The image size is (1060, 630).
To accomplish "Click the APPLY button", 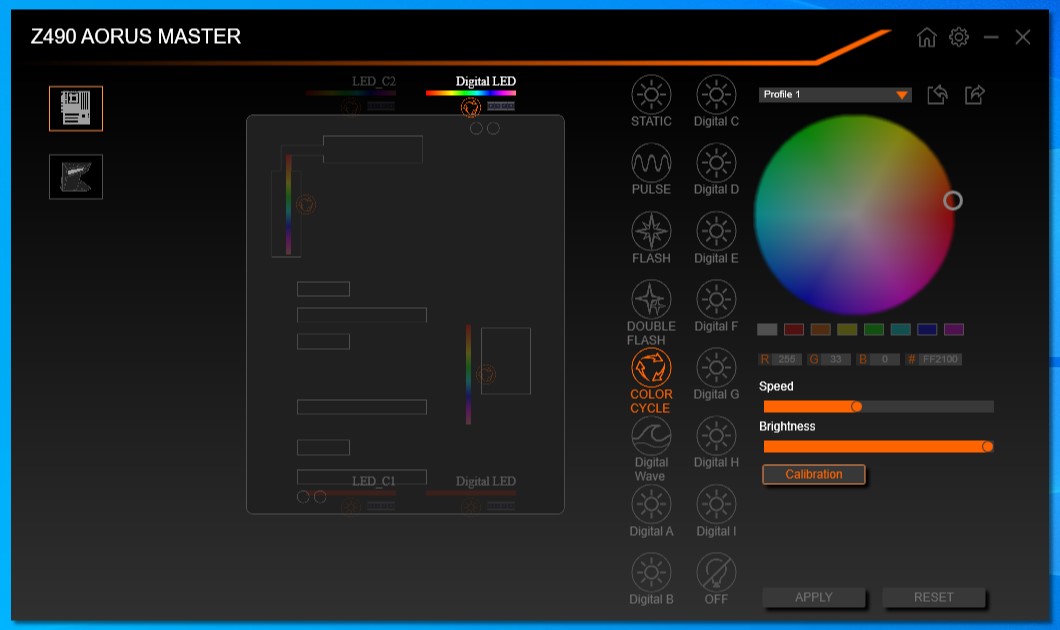I will click(x=814, y=598).
